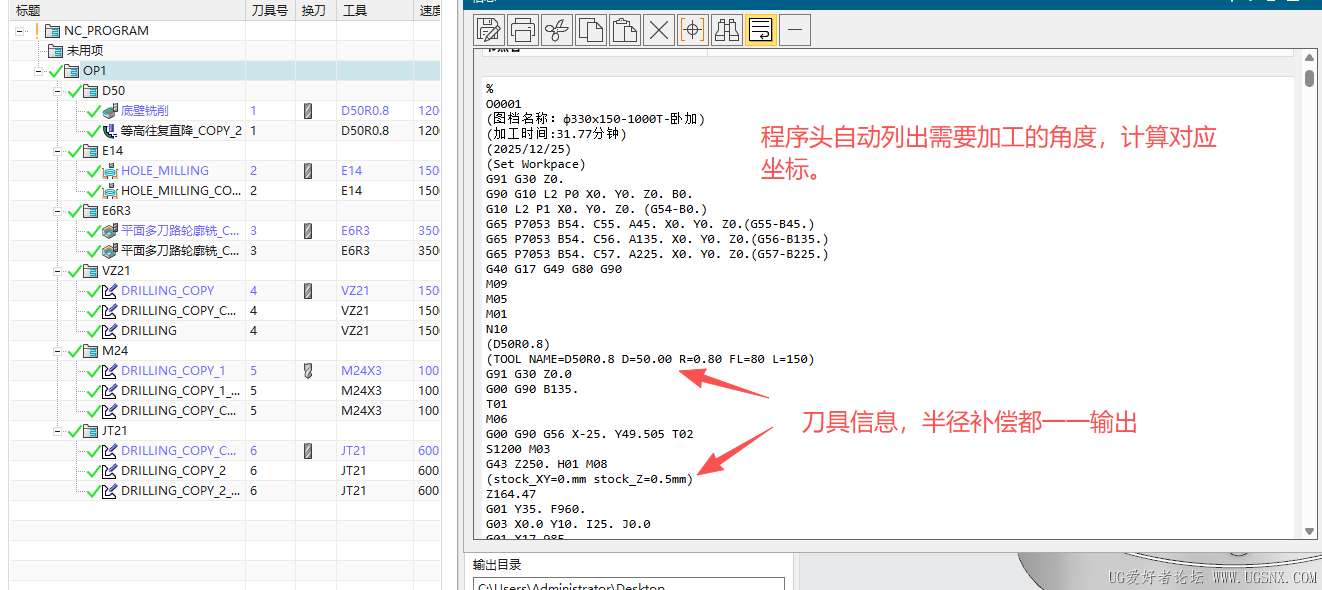Click the 等高往复直降_COPY_2 operation icon
This screenshot has height=590, width=1322.
coord(110,130)
